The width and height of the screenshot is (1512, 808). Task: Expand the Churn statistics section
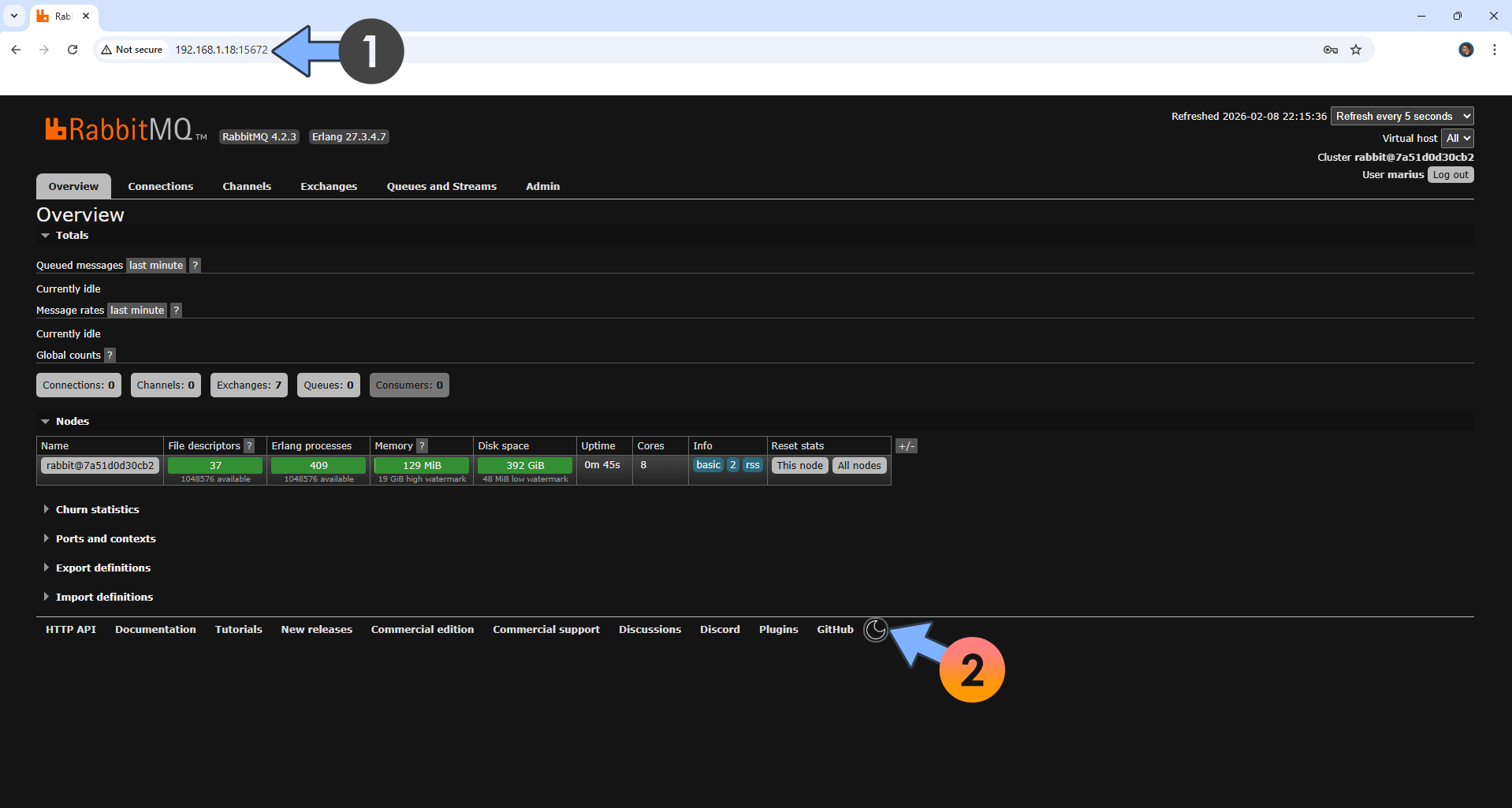(x=97, y=510)
